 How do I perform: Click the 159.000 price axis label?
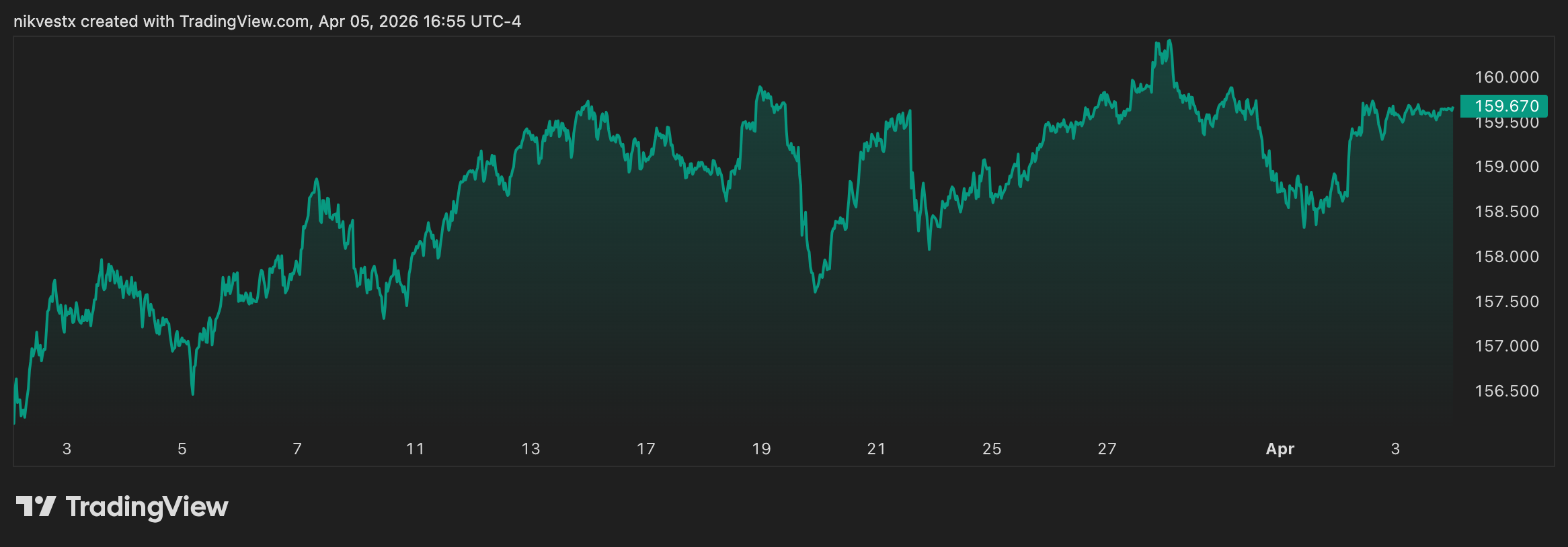(x=1506, y=167)
